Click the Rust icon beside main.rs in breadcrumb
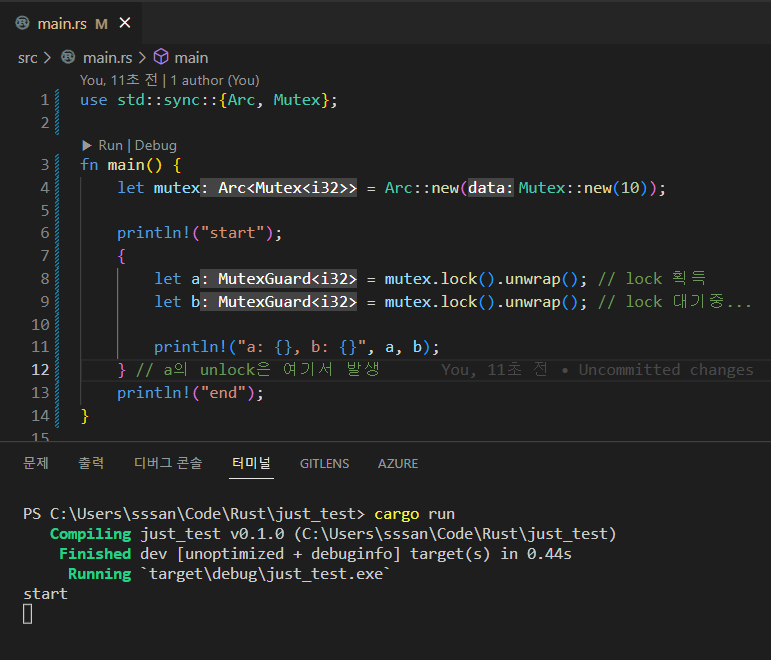Viewport: 771px width, 660px height. pos(68,58)
